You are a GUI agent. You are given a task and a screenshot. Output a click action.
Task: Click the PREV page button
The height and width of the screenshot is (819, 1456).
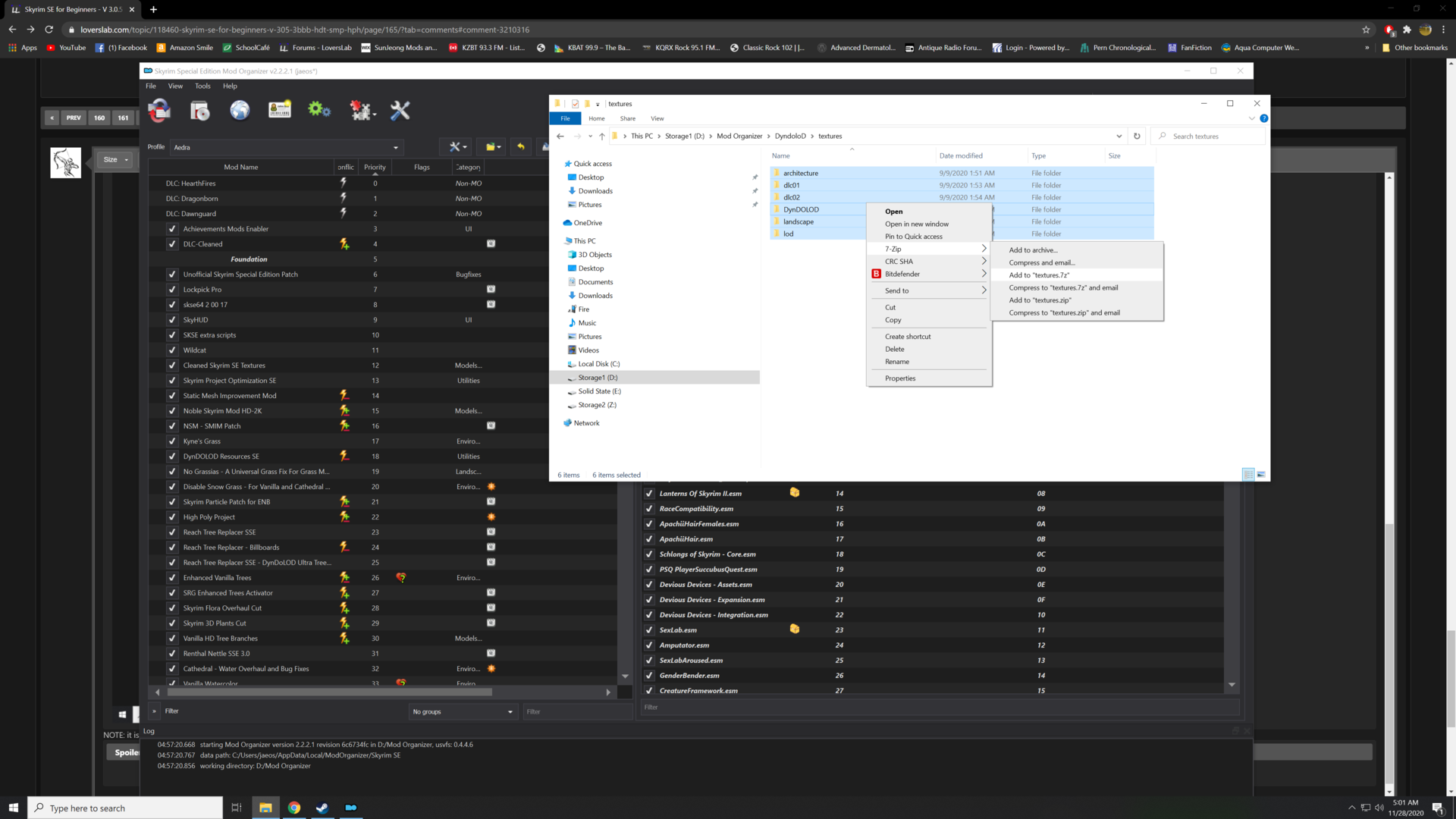pos(73,118)
